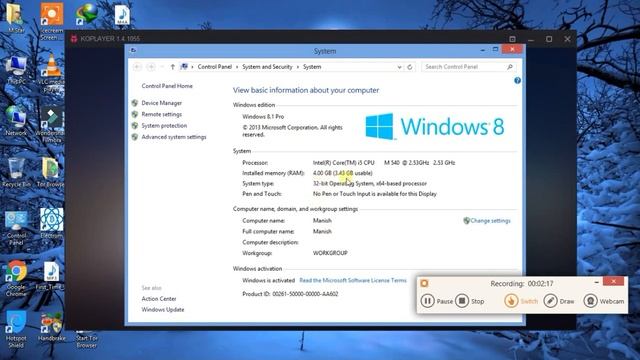This screenshot has width=640, height=360.
Task: Open Hotspot Shield desktop icon
Action: 16,329
